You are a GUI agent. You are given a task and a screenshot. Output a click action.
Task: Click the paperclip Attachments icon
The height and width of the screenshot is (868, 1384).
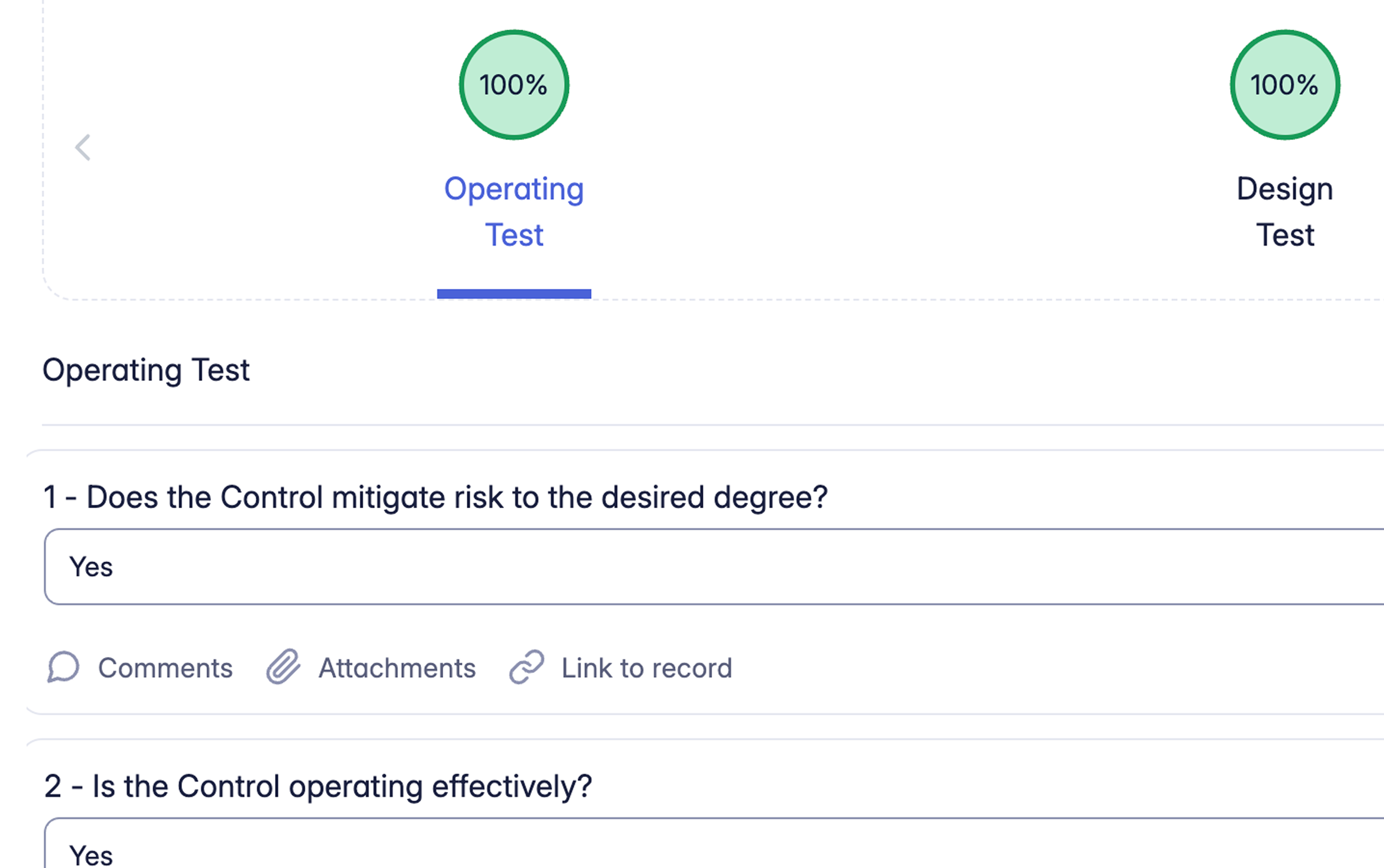(283, 667)
